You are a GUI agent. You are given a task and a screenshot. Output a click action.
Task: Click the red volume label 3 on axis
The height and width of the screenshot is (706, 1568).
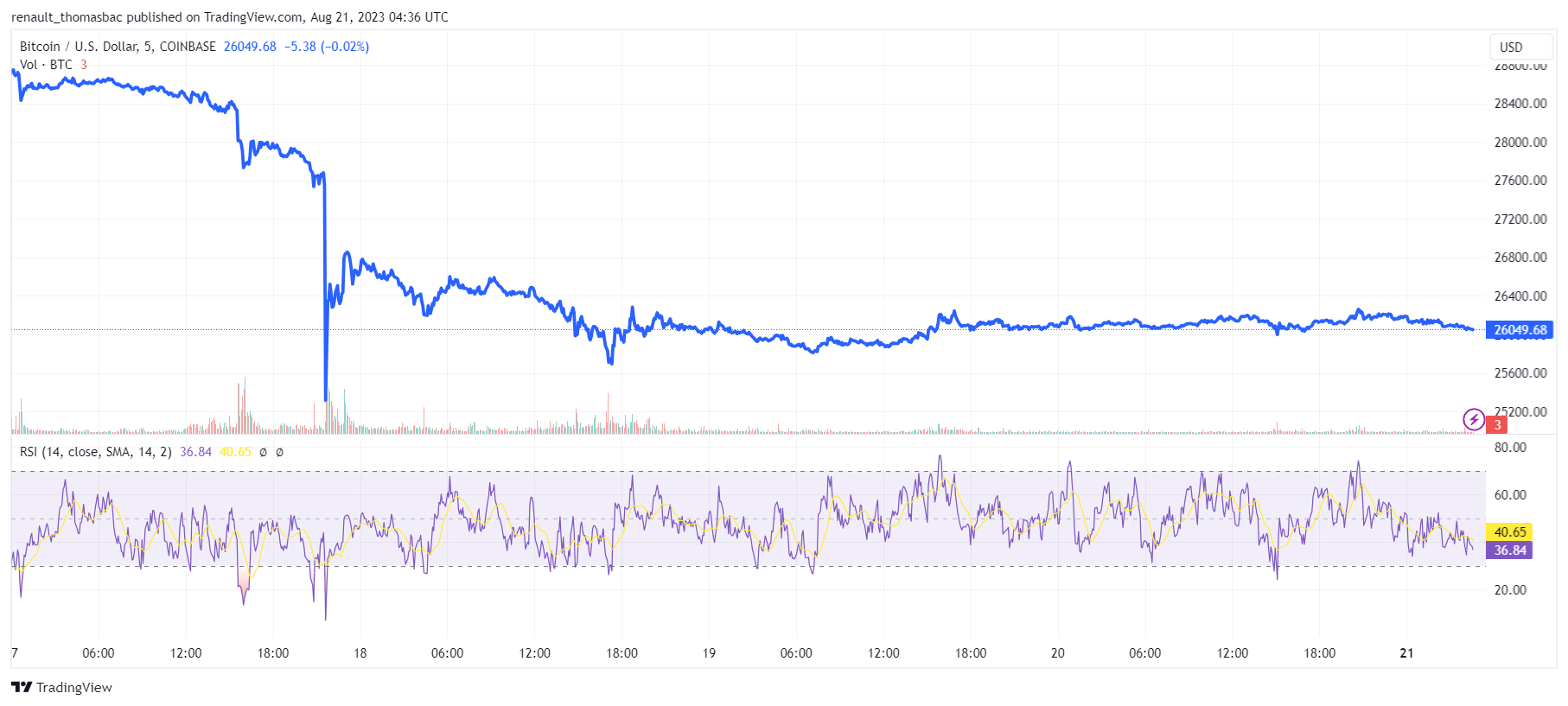[x=1497, y=425]
